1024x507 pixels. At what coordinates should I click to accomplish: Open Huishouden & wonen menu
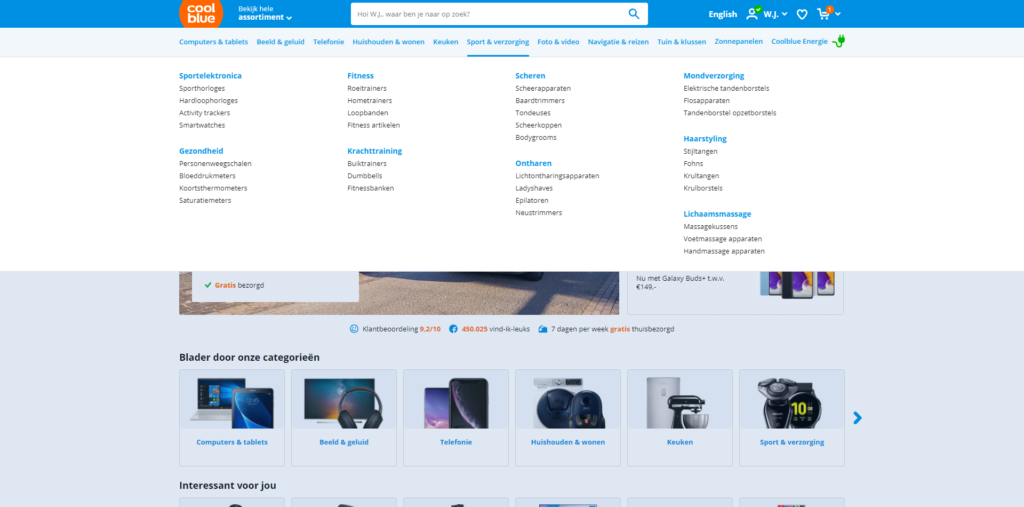pos(389,42)
